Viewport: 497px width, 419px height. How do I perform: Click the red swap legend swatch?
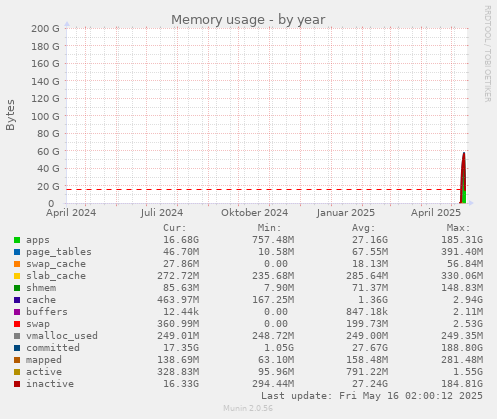(17, 324)
